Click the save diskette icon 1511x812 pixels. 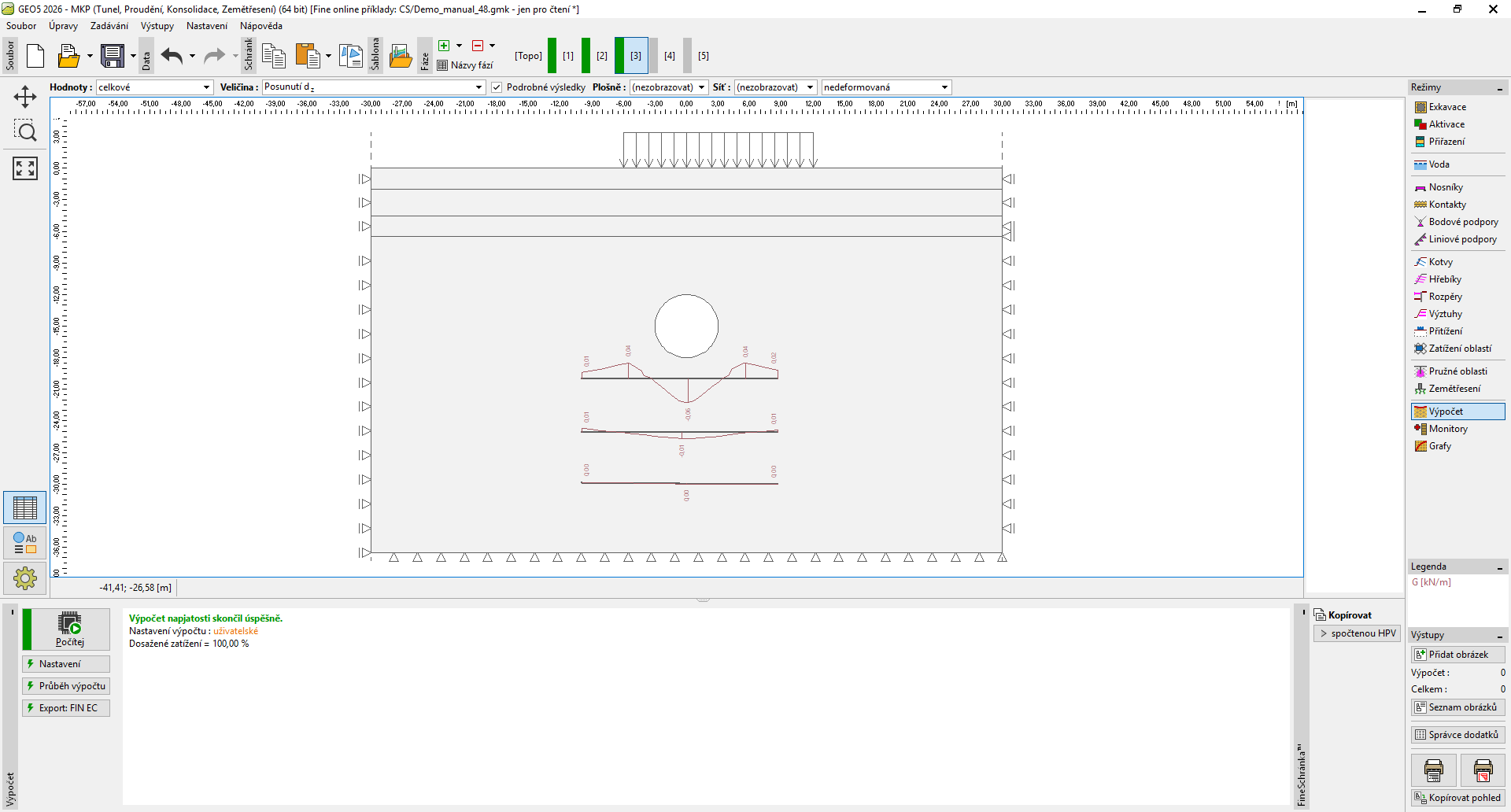point(113,56)
